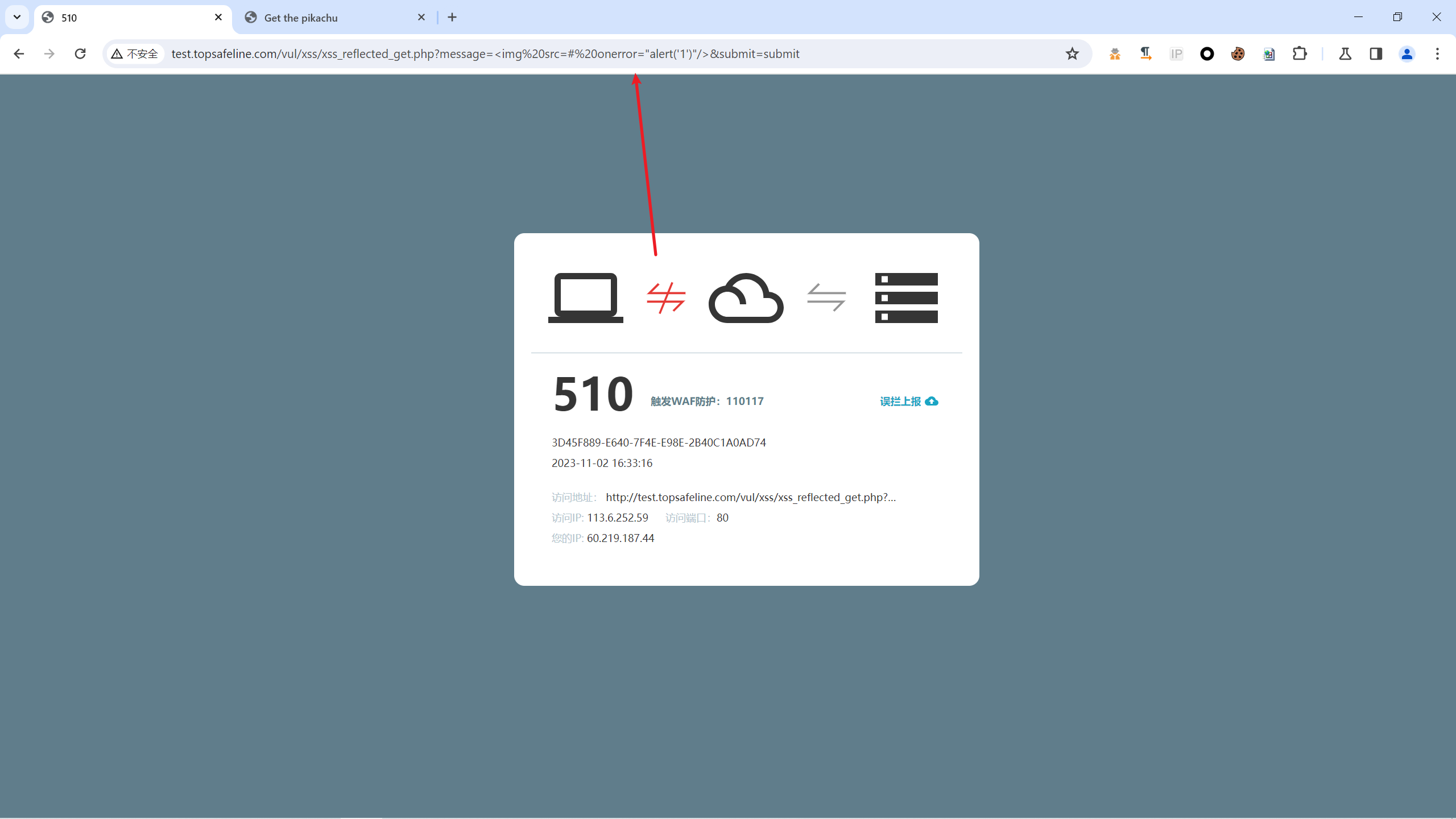Close the Get the pikachu tab

click(x=421, y=17)
